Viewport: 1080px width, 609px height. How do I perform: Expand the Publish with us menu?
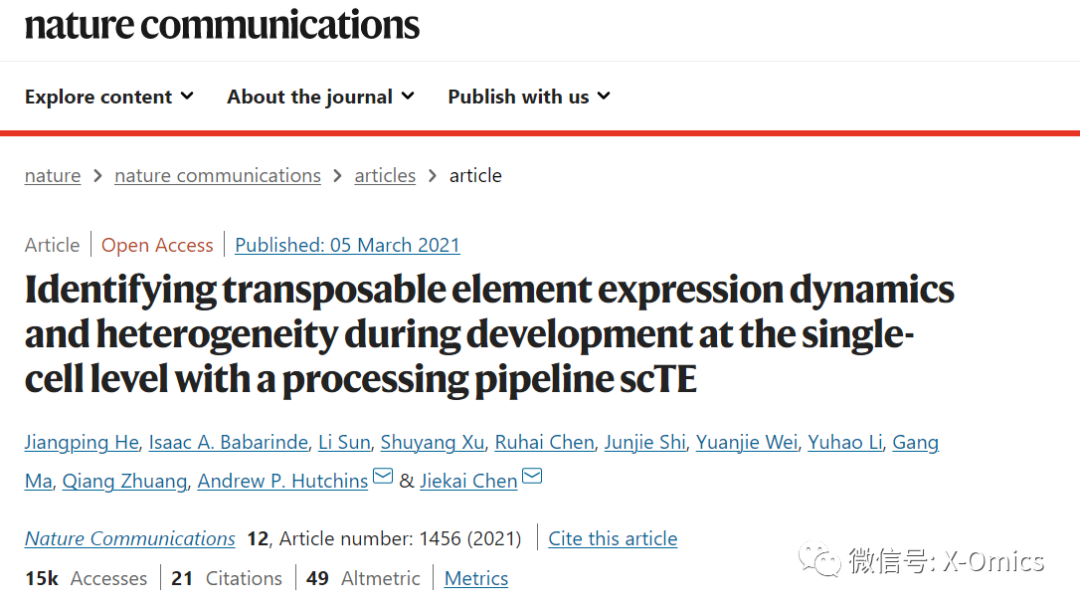(x=528, y=97)
